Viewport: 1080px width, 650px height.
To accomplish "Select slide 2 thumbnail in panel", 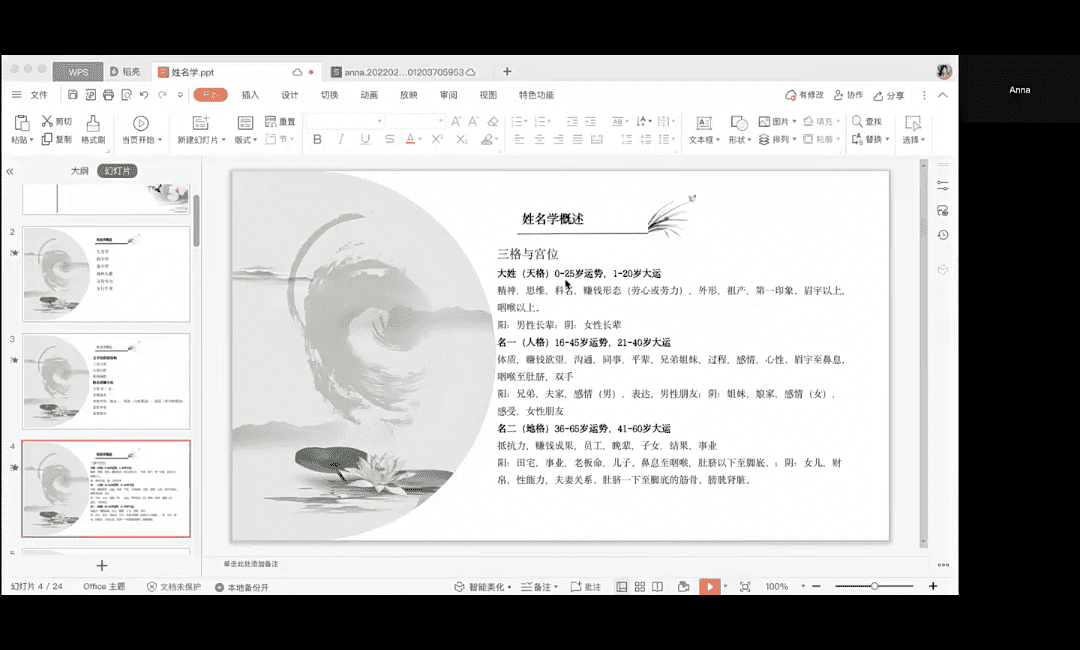I will [x=106, y=273].
